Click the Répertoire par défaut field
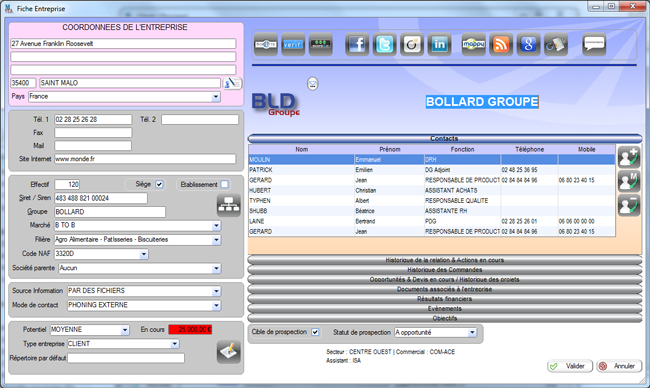The width and height of the screenshot is (650, 388). 126,358
